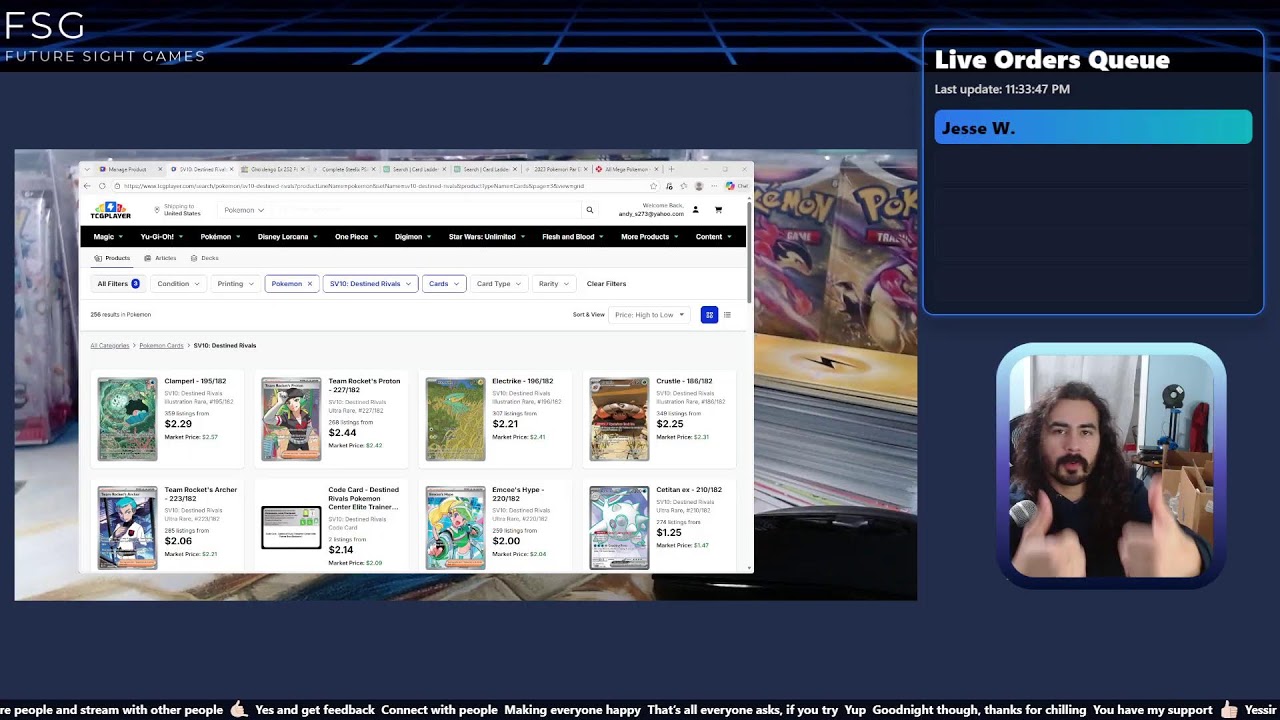
Task: Click the page's vertical scrollbar
Action: coord(749,250)
